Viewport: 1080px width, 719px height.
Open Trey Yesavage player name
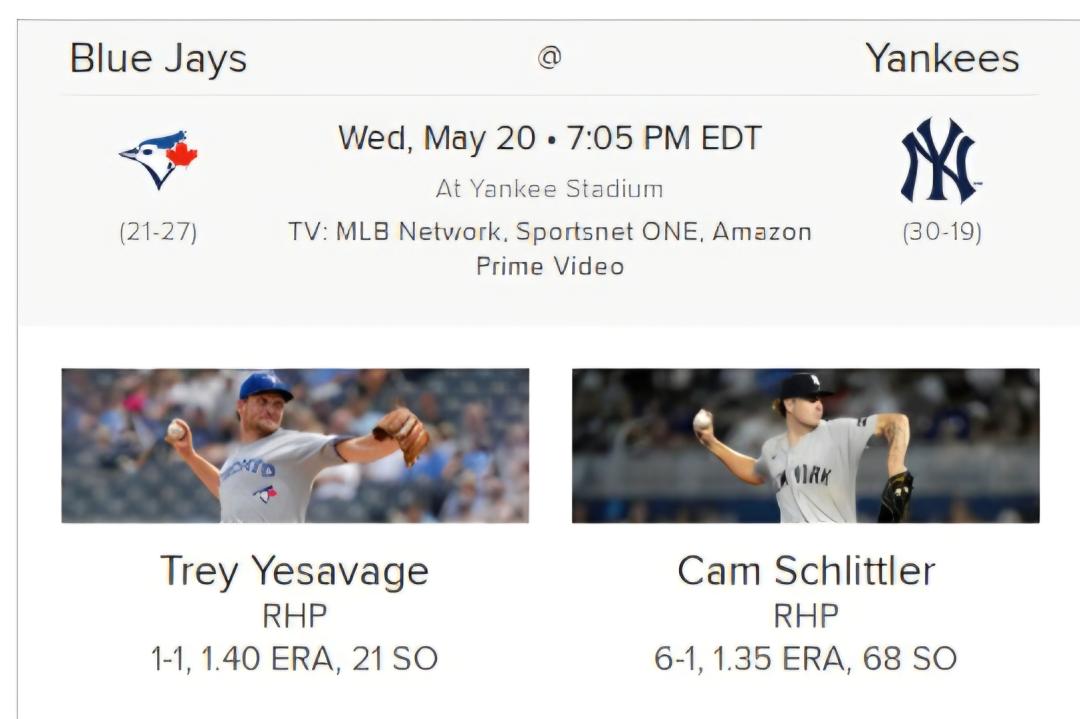[x=295, y=572]
